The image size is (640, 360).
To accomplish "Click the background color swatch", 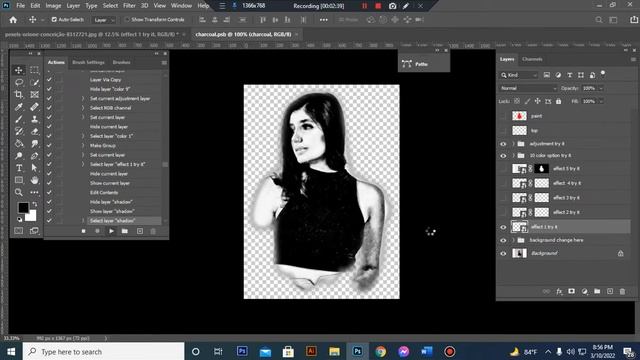I will point(32,216).
